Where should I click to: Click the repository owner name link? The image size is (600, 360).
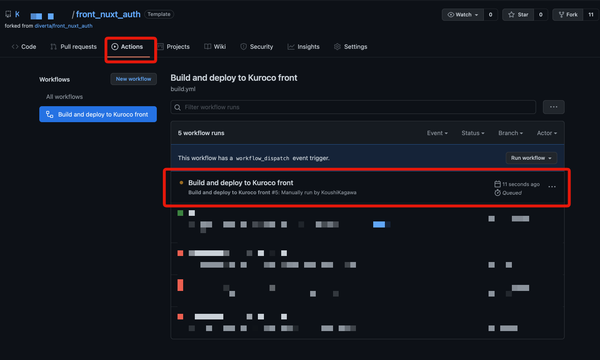[34, 15]
